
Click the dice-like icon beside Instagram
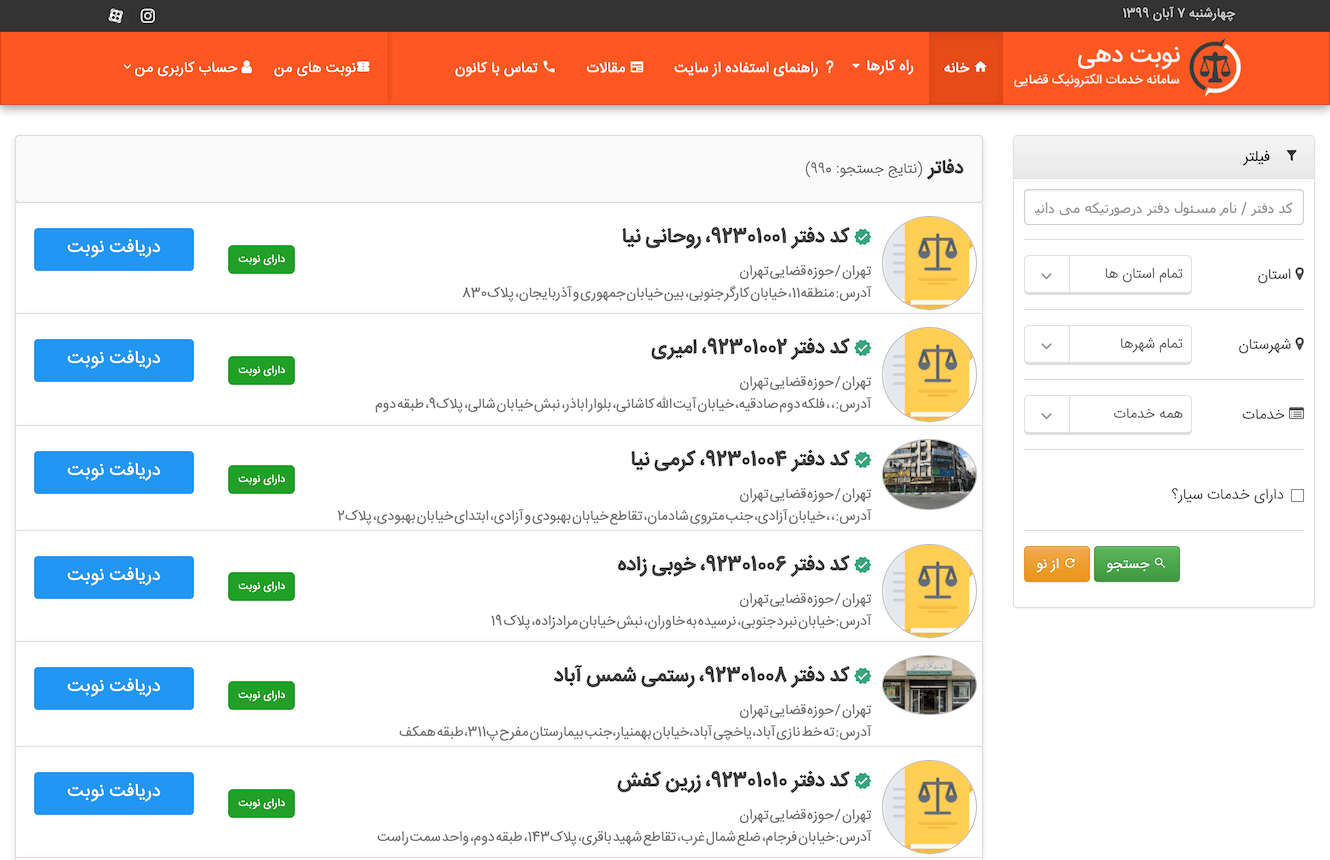(116, 15)
